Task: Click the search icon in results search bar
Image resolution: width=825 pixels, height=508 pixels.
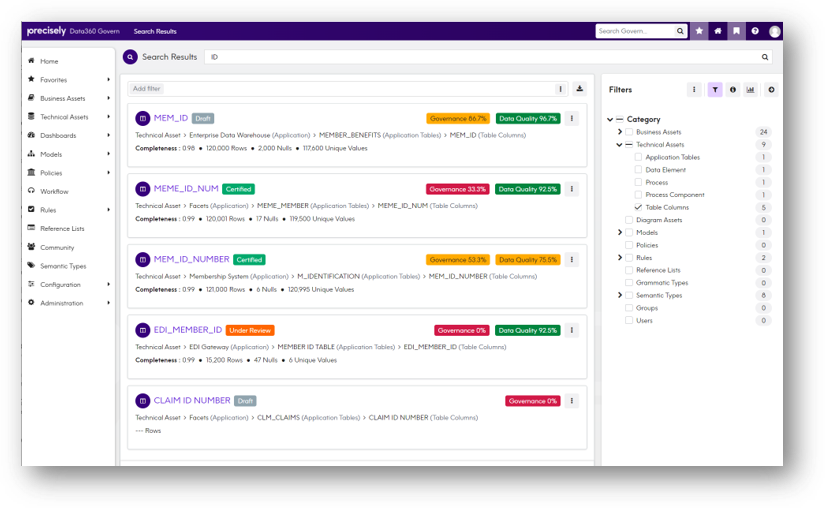Action: point(764,57)
